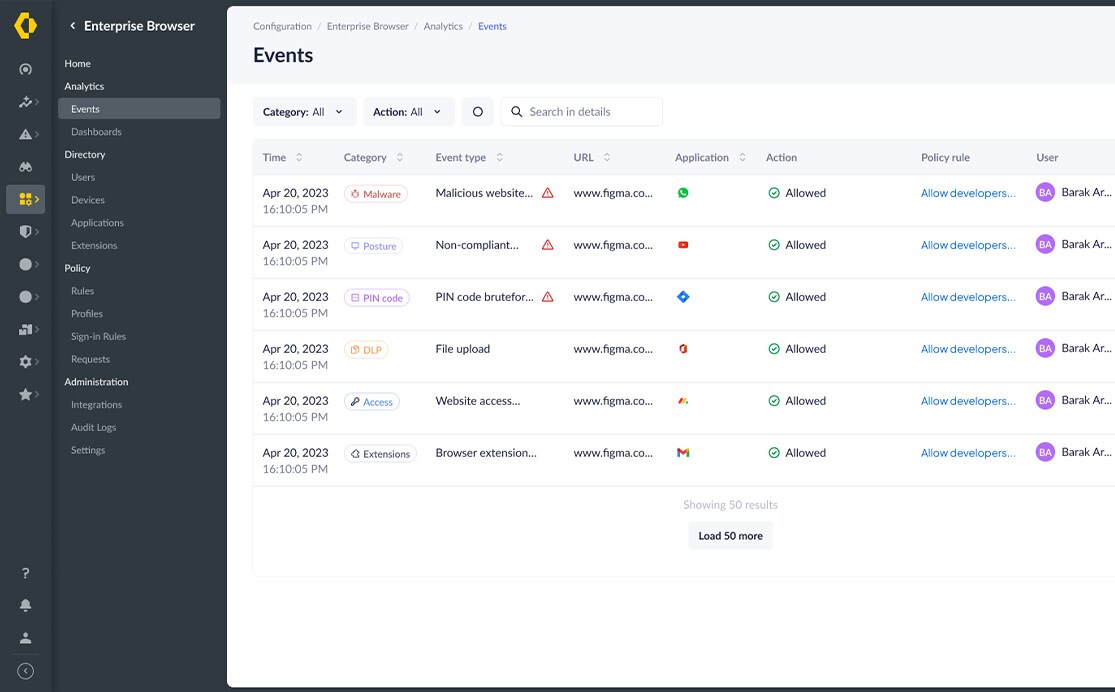Viewport: 1115px width, 692px height.
Task: Click the Gmail icon in the Browser extension row
Action: [684, 451]
